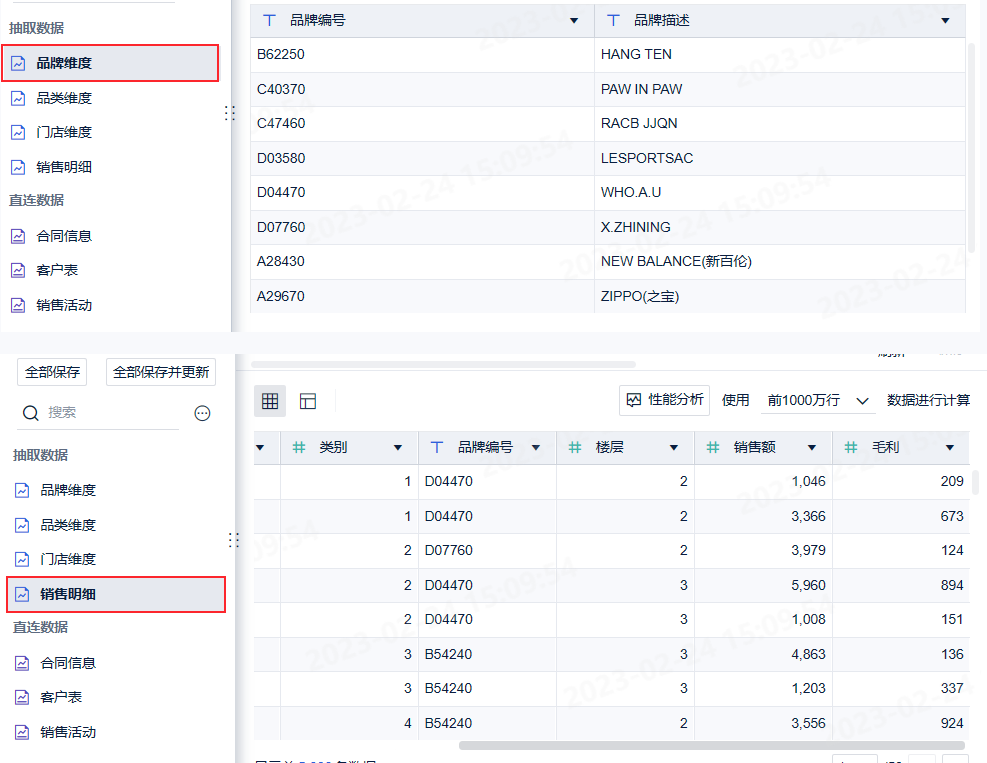The image size is (987, 763).
Task: Click the 全部保存并更新 button
Action: [161, 372]
